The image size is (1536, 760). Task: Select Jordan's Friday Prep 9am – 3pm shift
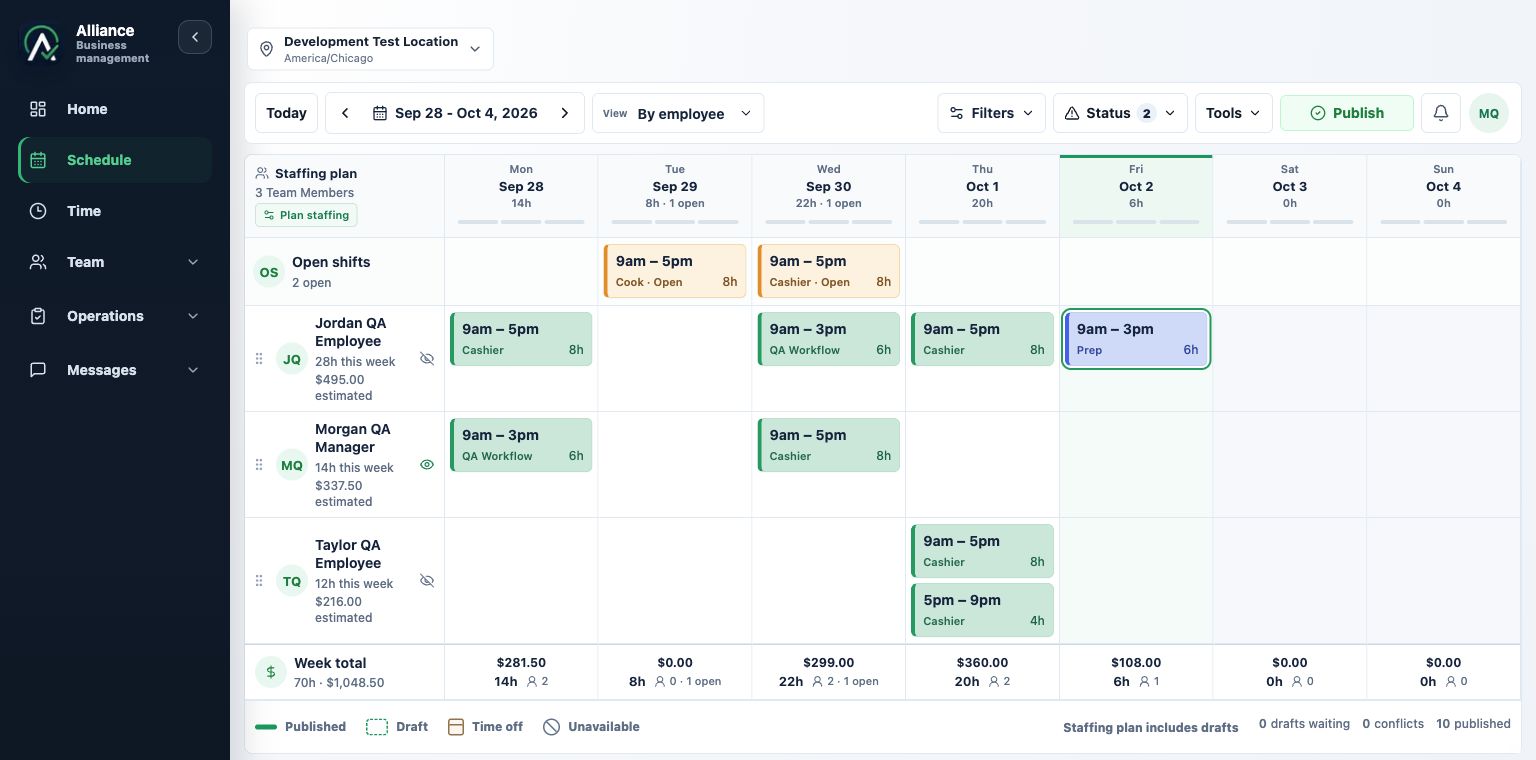pyautogui.click(x=1136, y=339)
